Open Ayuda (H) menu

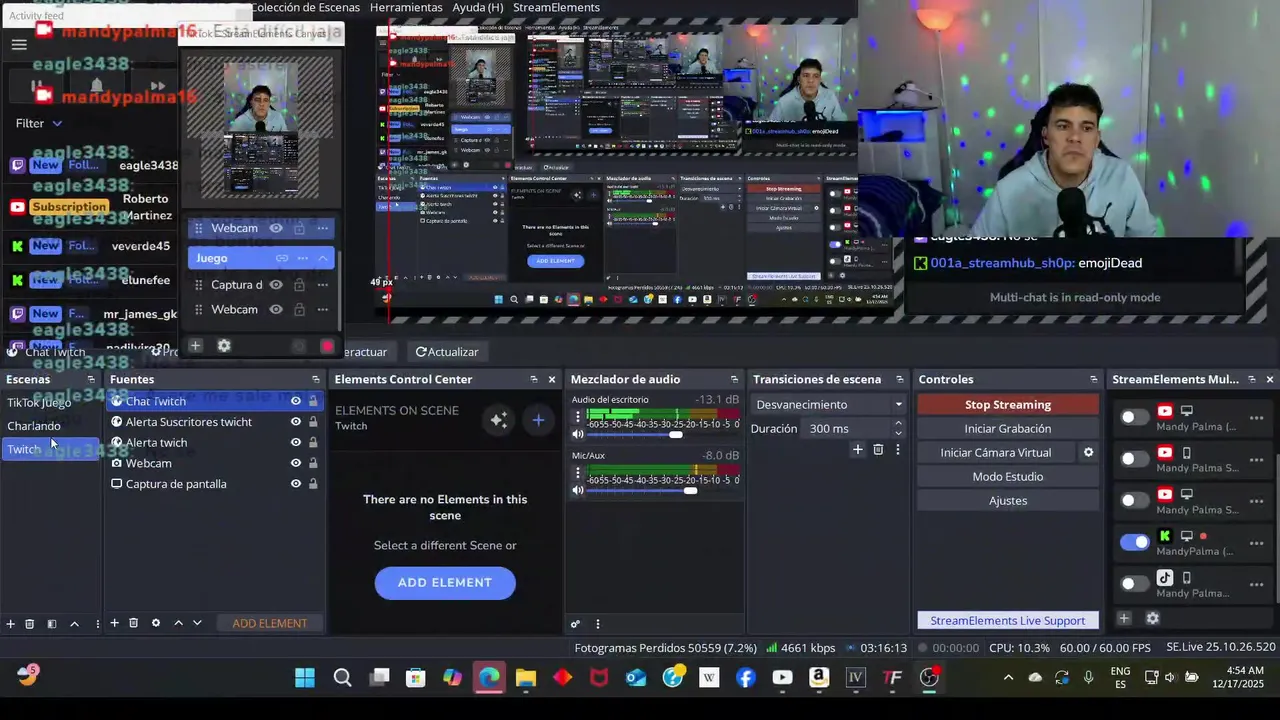point(477,7)
